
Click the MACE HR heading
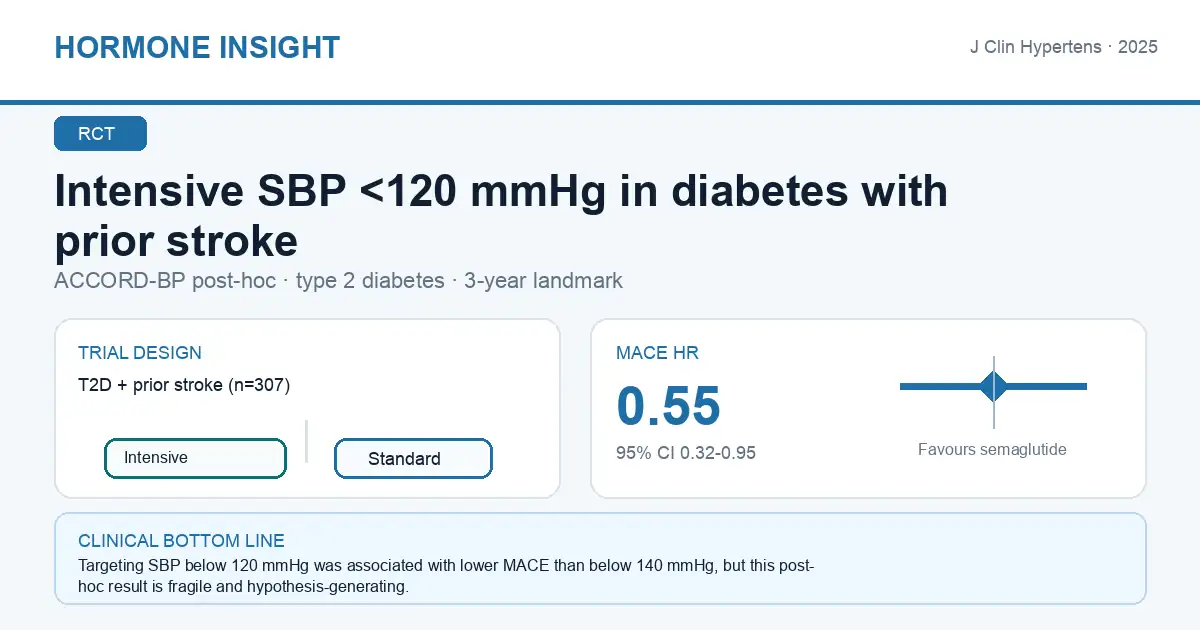coord(657,353)
